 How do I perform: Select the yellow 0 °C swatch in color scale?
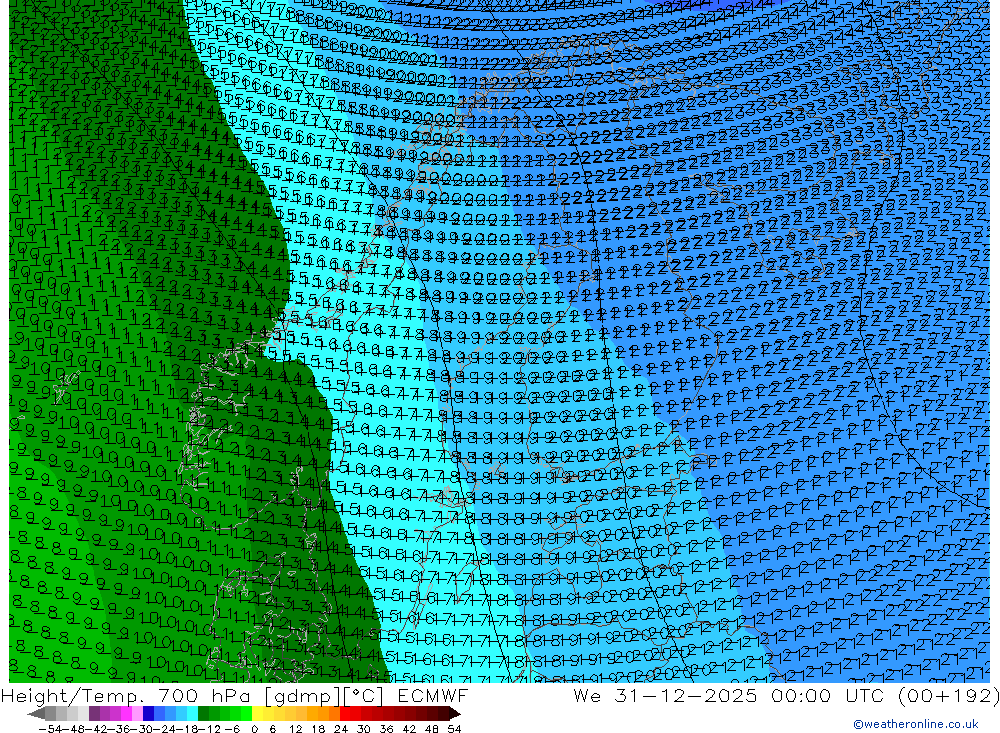pyautogui.click(x=258, y=713)
